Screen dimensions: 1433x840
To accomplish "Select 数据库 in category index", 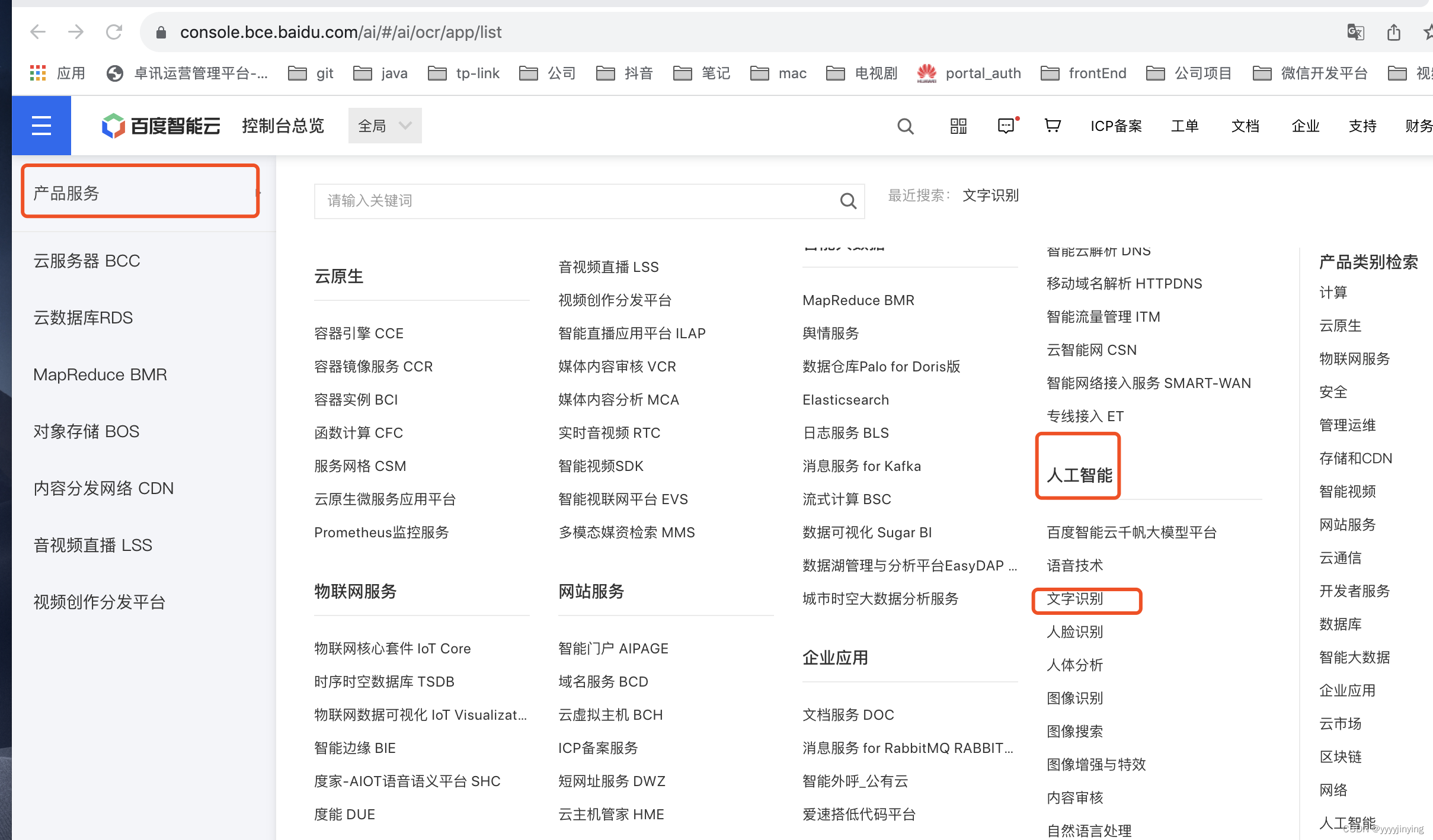I will point(1341,624).
